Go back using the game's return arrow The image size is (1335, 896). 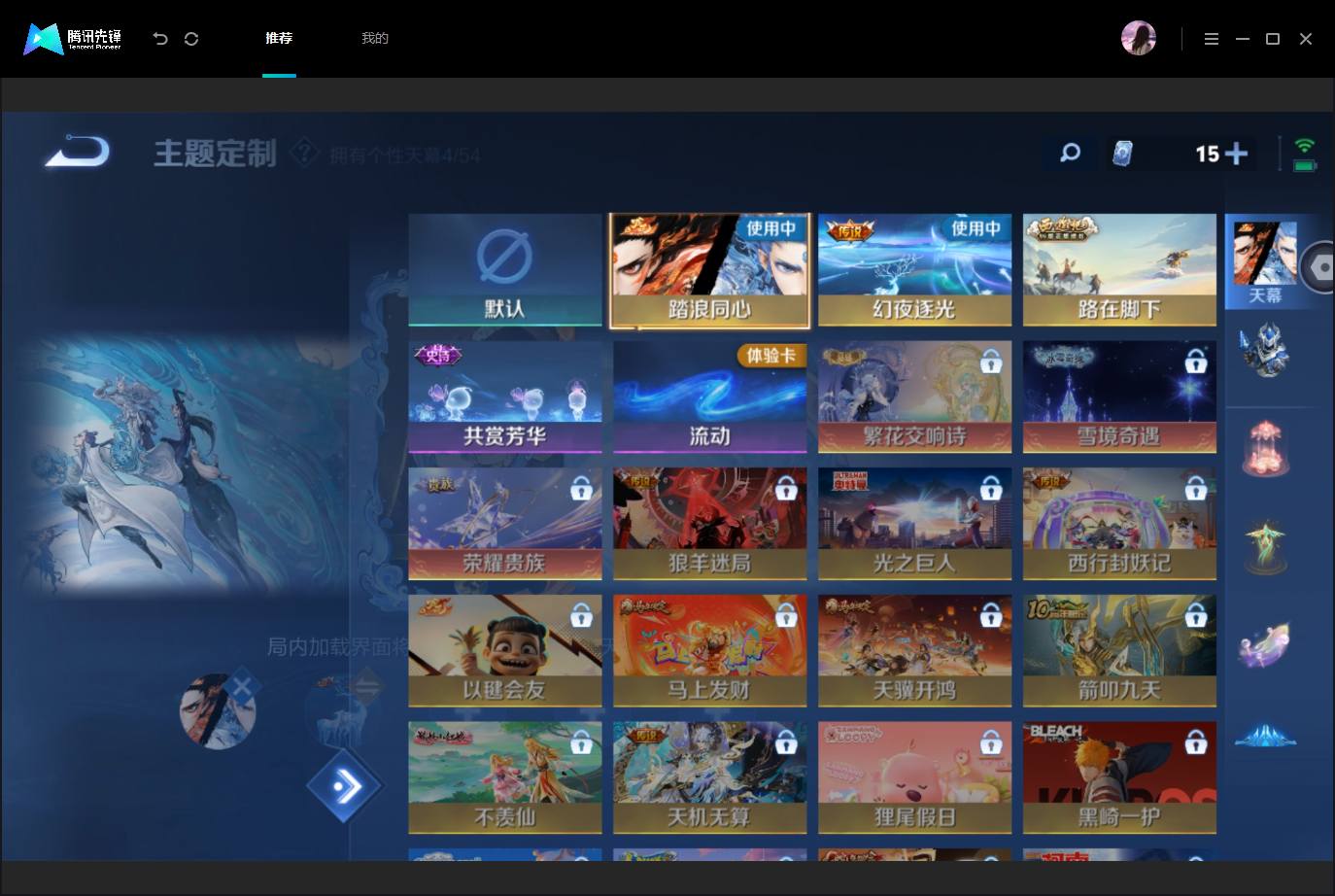coord(78,152)
